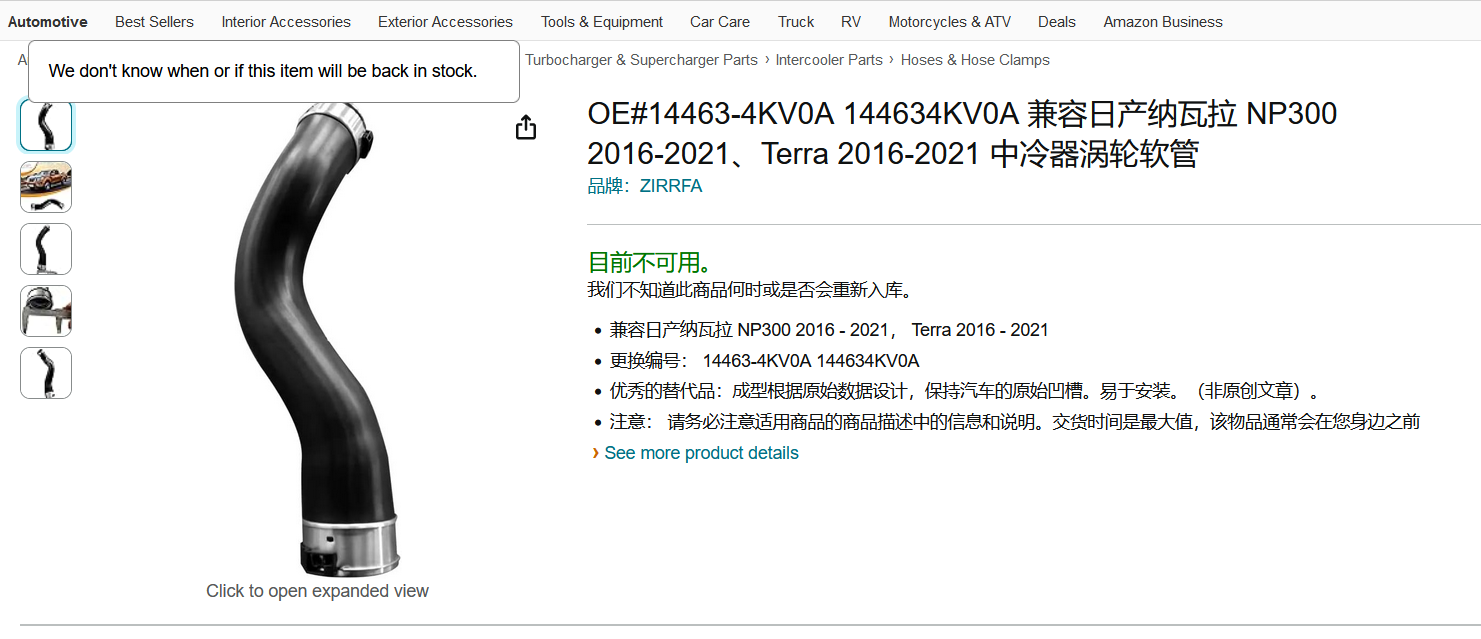Click bullet text 更换编号: 14463-4KV0A 144634KV0A

tap(764, 361)
